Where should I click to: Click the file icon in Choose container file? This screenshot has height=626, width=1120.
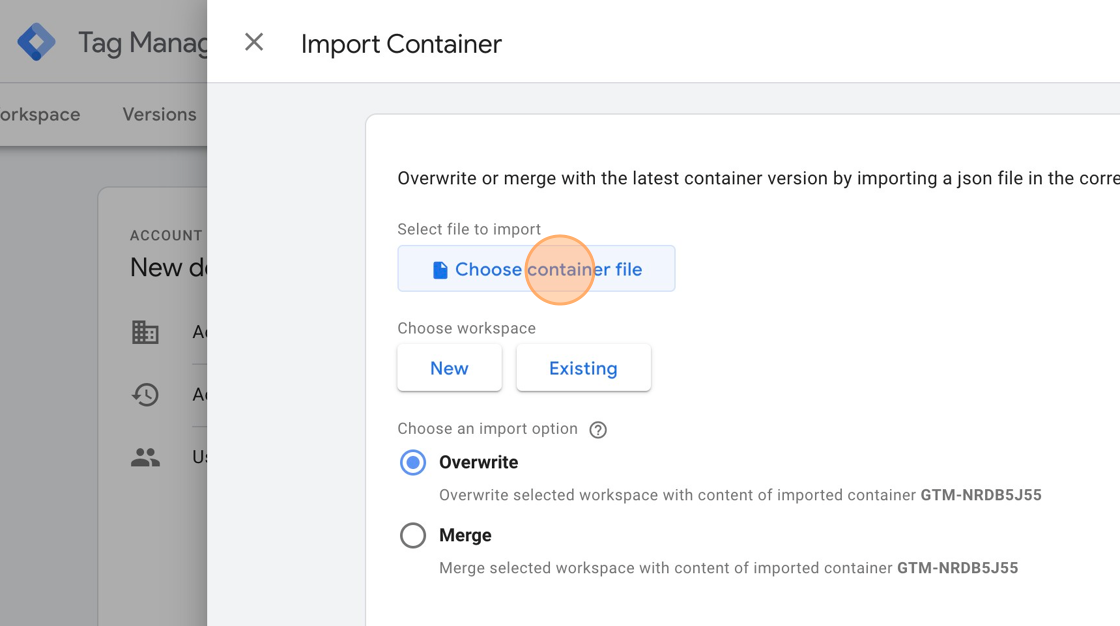coord(440,269)
